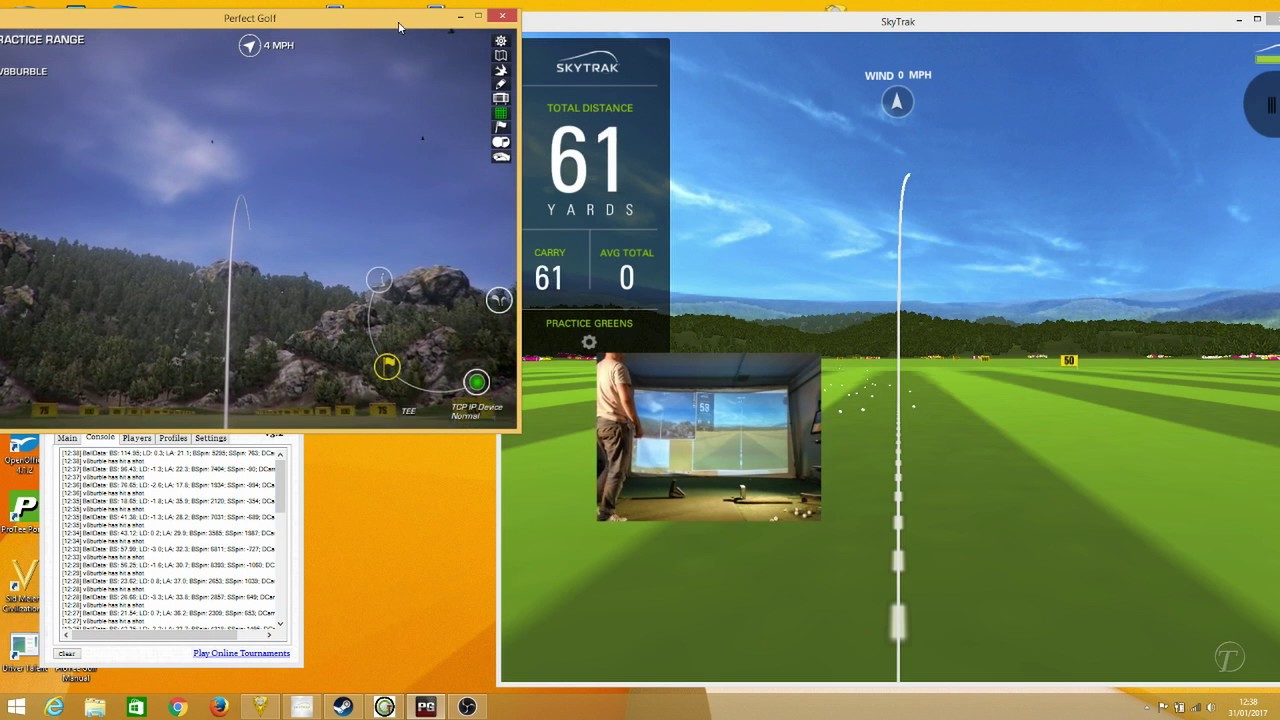
Task: Launch Firefox from the taskbar
Action: tap(219, 707)
